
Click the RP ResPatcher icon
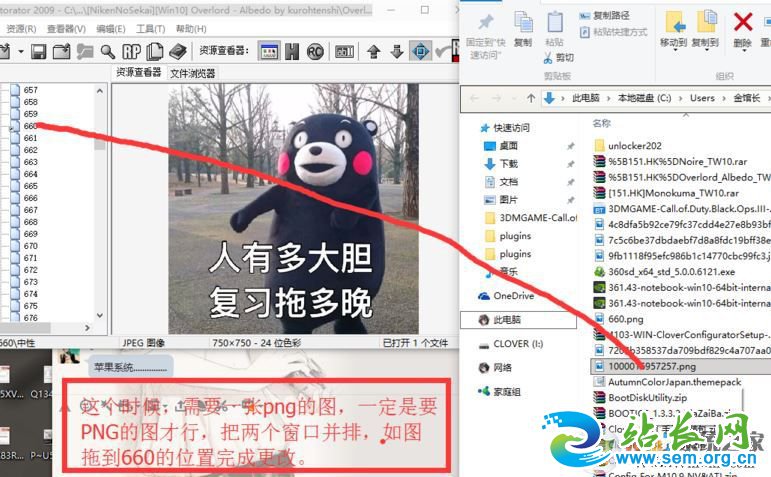tap(131, 51)
